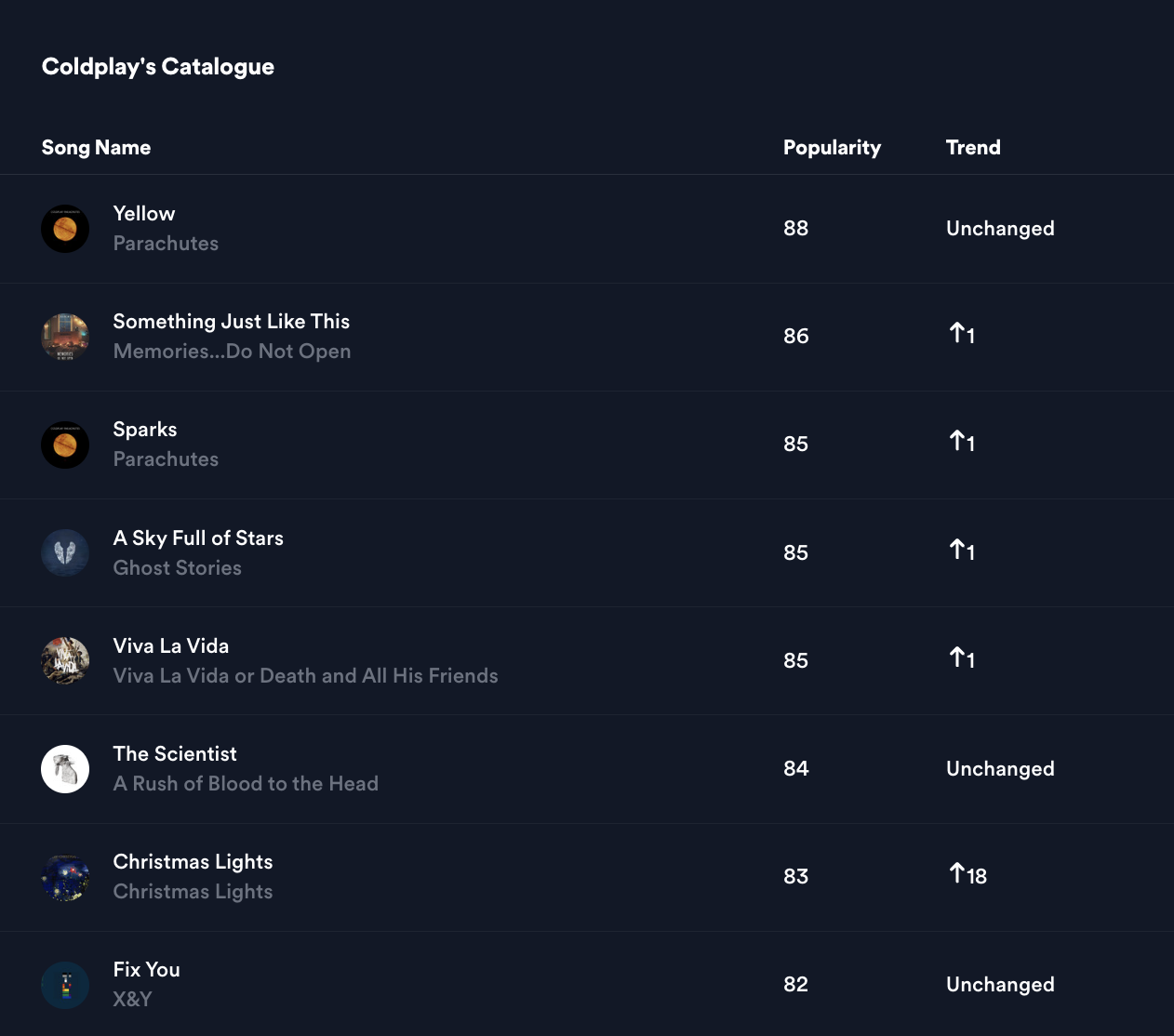Viewport: 1174px width, 1036px height.
Task: Select the Ghost Stories album cover icon
Action: point(65,552)
